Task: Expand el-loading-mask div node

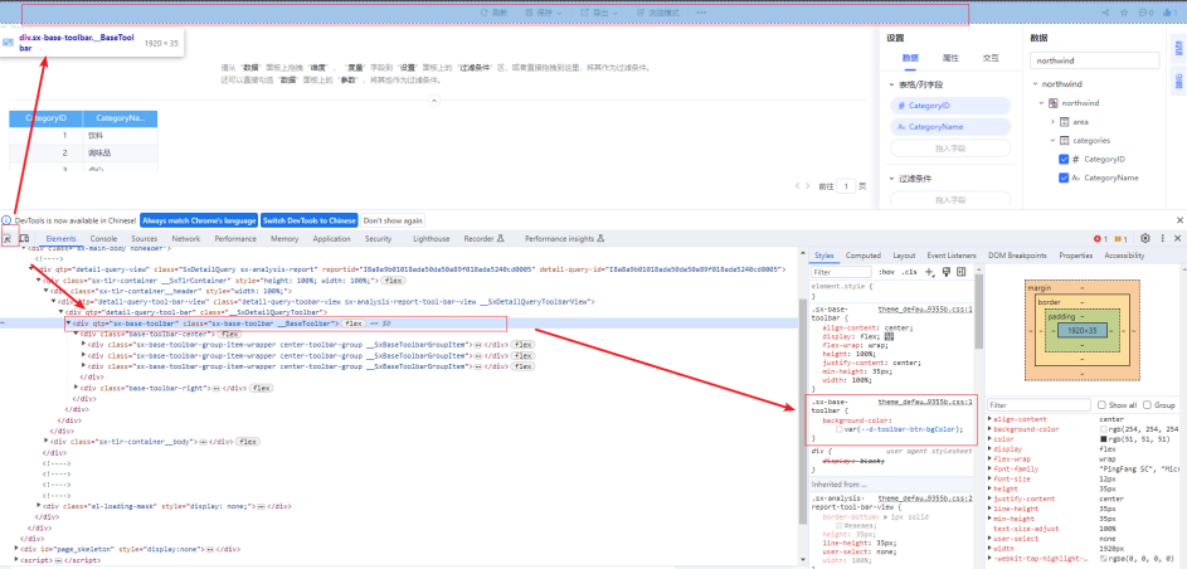Action: [39, 505]
